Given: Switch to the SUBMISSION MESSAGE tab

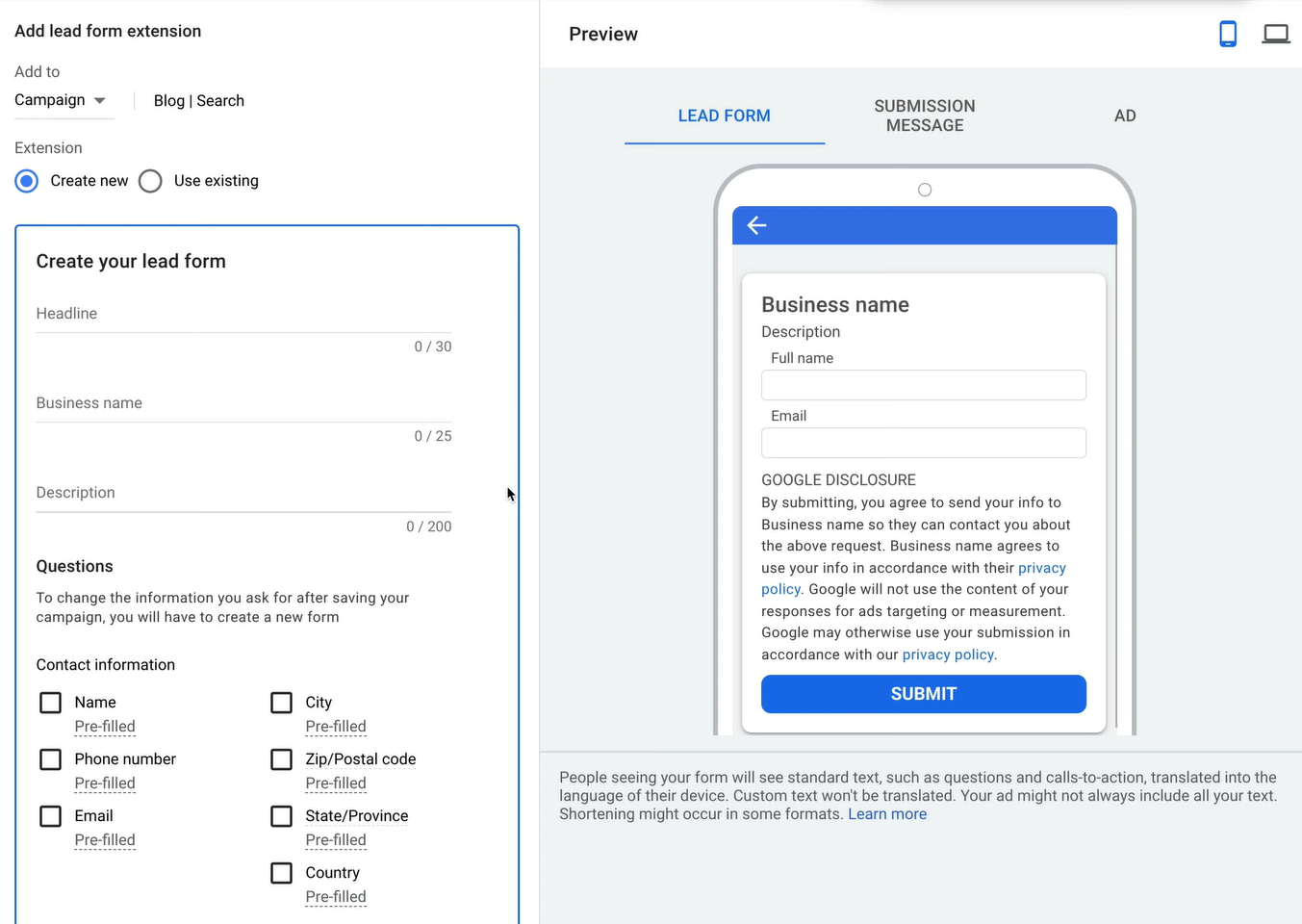Looking at the screenshot, I should pyautogui.click(x=924, y=115).
